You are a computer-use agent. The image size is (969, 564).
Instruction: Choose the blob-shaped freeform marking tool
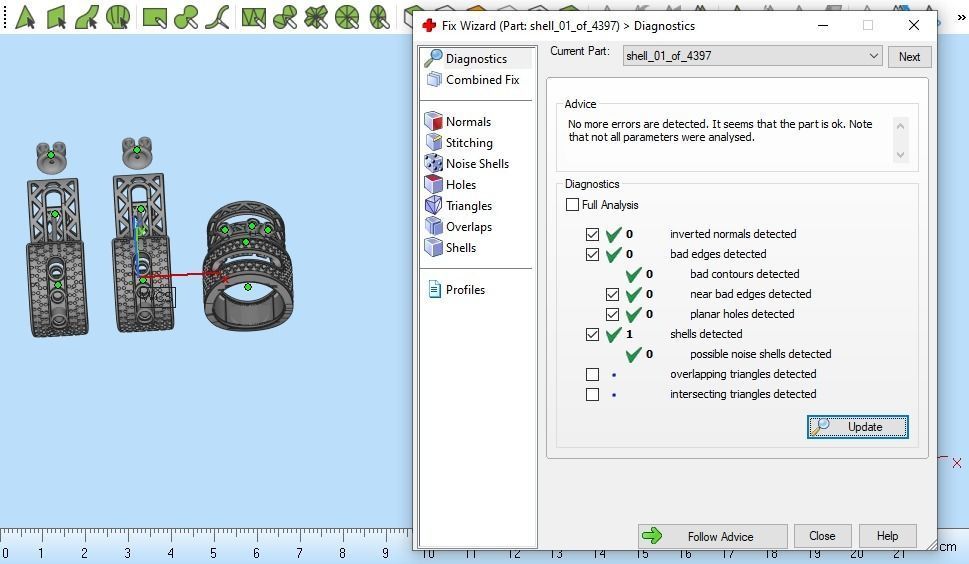coord(186,17)
